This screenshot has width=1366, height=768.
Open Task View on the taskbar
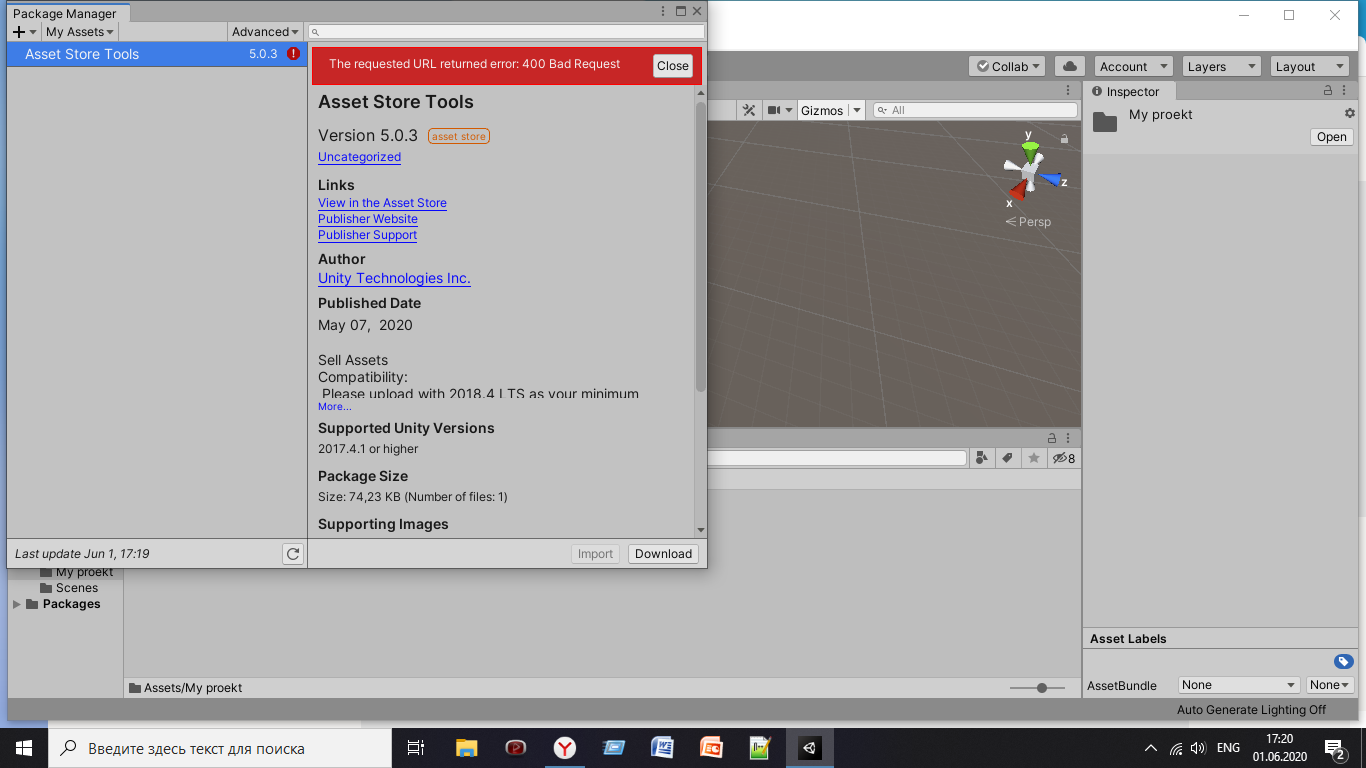coord(416,748)
